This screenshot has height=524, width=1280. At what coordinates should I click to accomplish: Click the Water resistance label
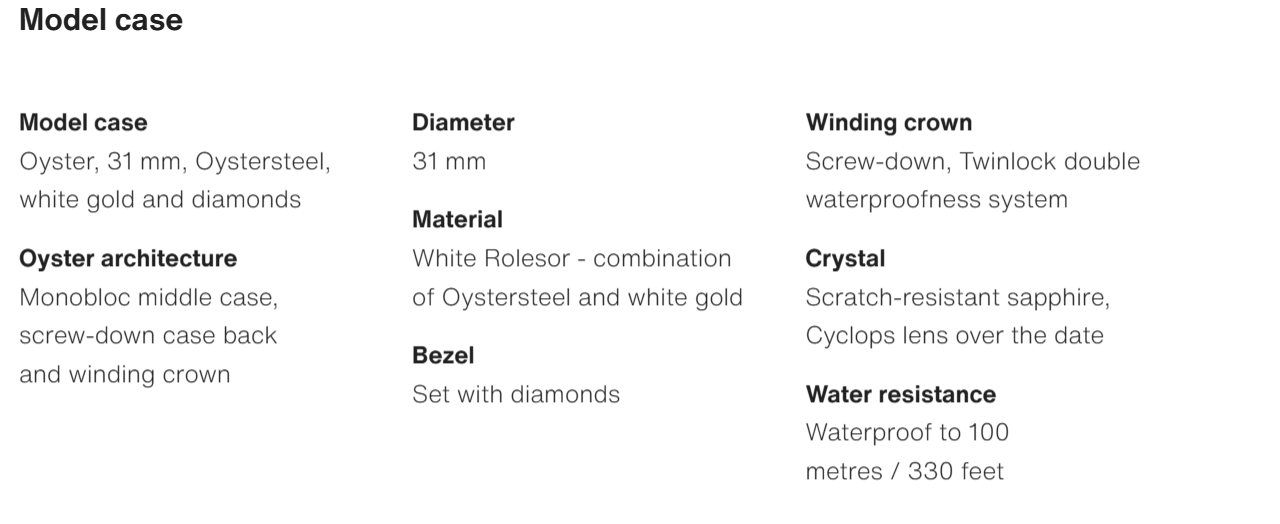click(x=900, y=395)
